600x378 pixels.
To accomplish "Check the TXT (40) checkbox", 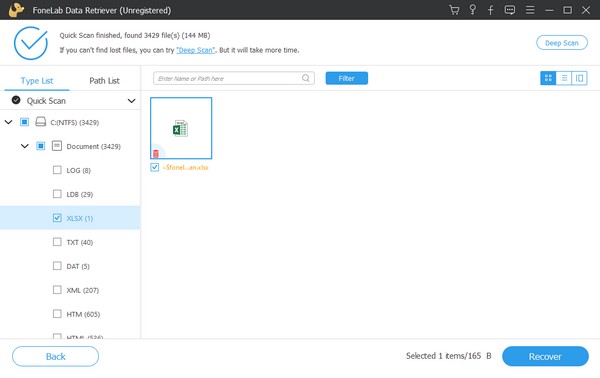I will [57, 242].
